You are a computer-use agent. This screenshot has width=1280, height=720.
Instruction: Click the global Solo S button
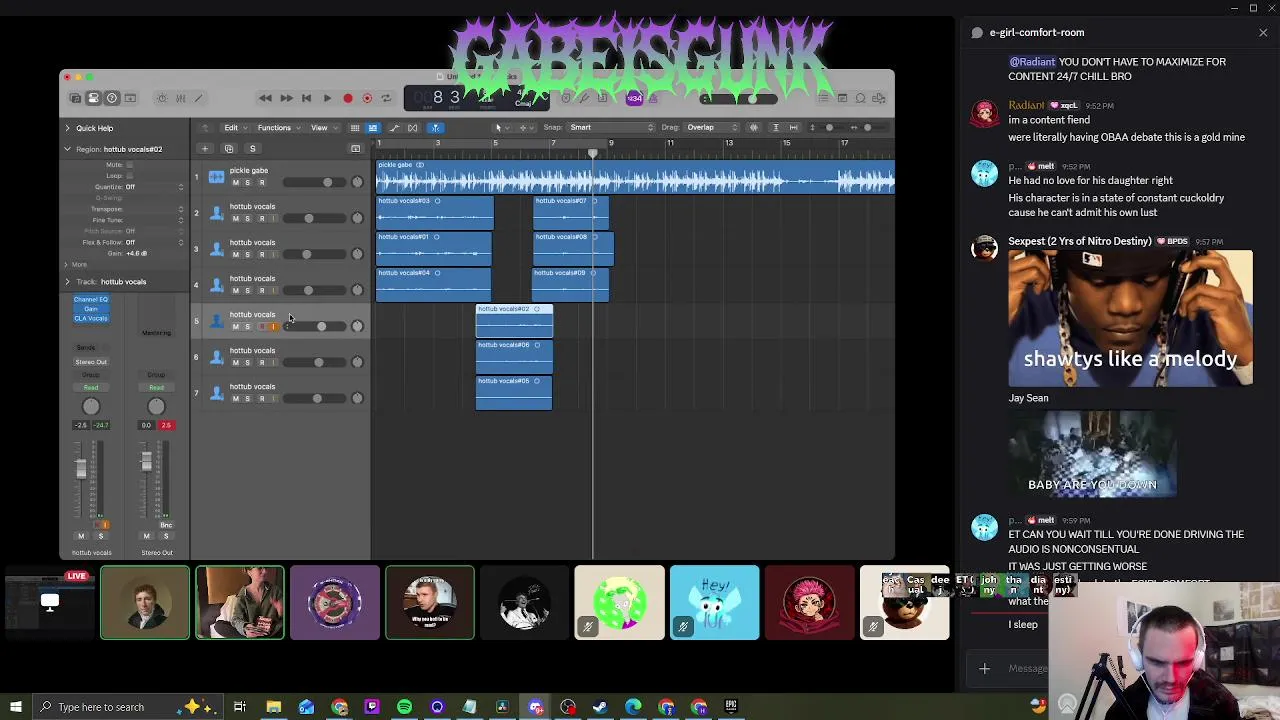click(x=252, y=149)
